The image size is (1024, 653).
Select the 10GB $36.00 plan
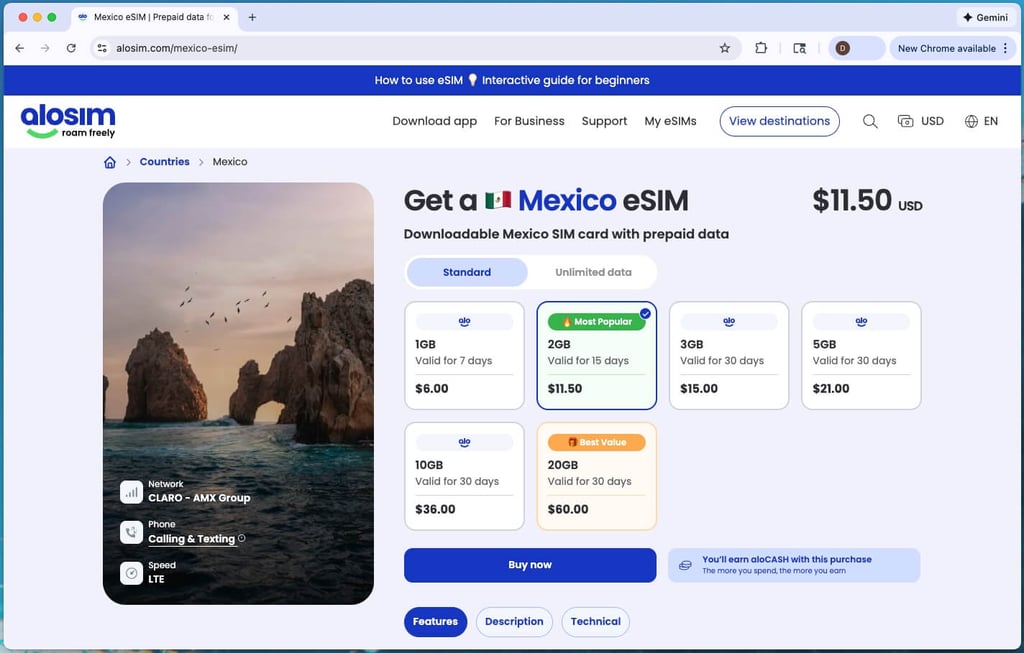click(x=464, y=476)
